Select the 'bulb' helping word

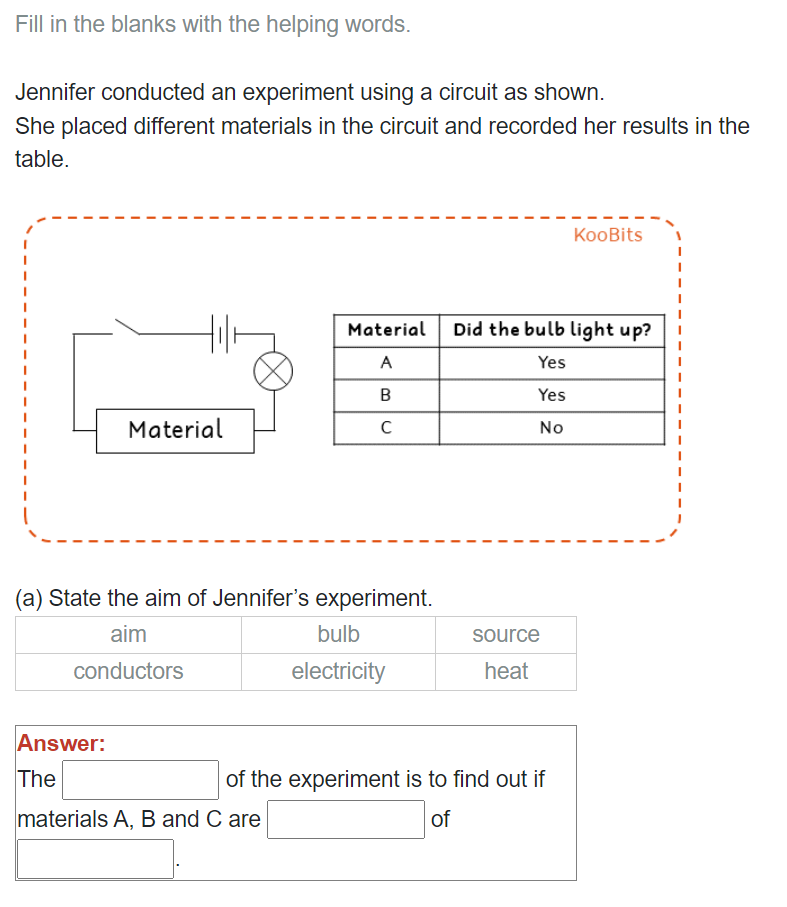[337, 634]
